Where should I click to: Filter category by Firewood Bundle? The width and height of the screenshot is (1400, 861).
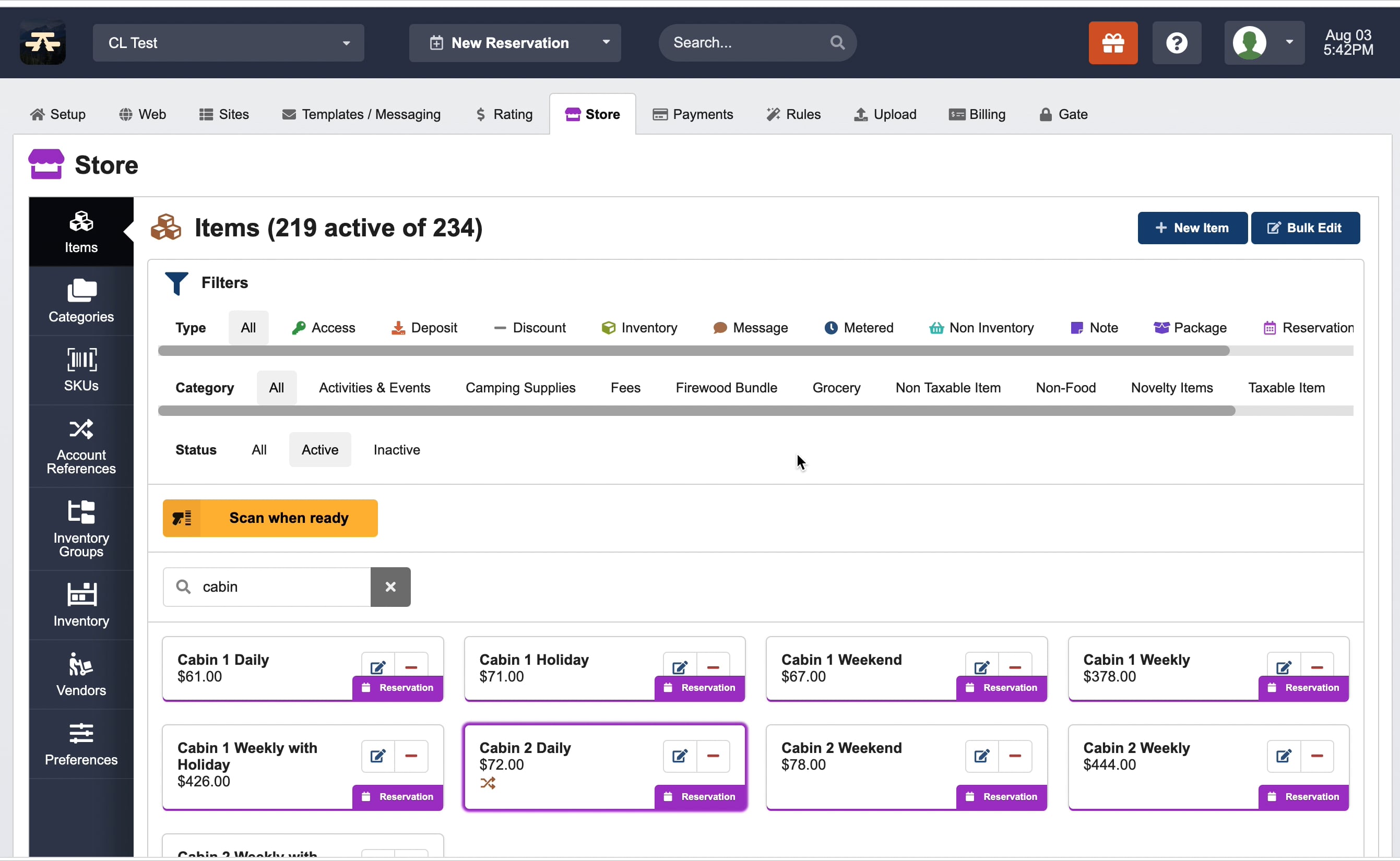[726, 388]
